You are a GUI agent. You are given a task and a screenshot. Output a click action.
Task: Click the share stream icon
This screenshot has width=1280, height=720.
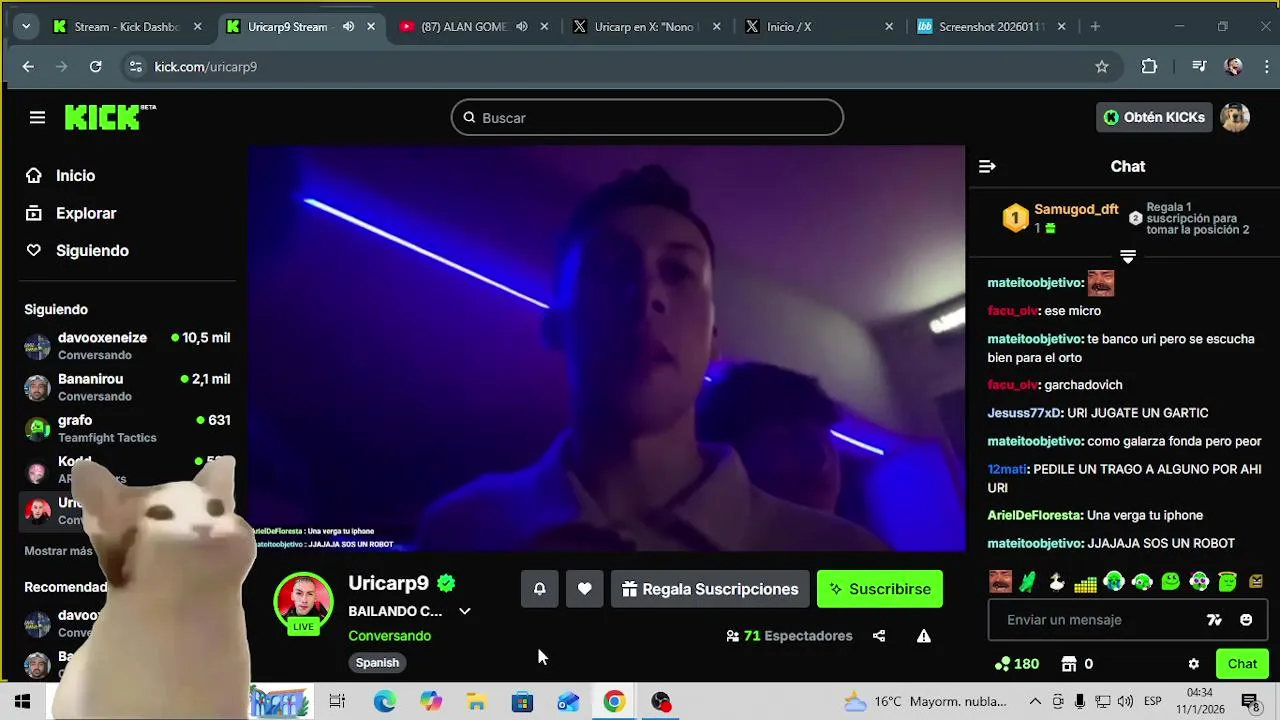point(879,636)
